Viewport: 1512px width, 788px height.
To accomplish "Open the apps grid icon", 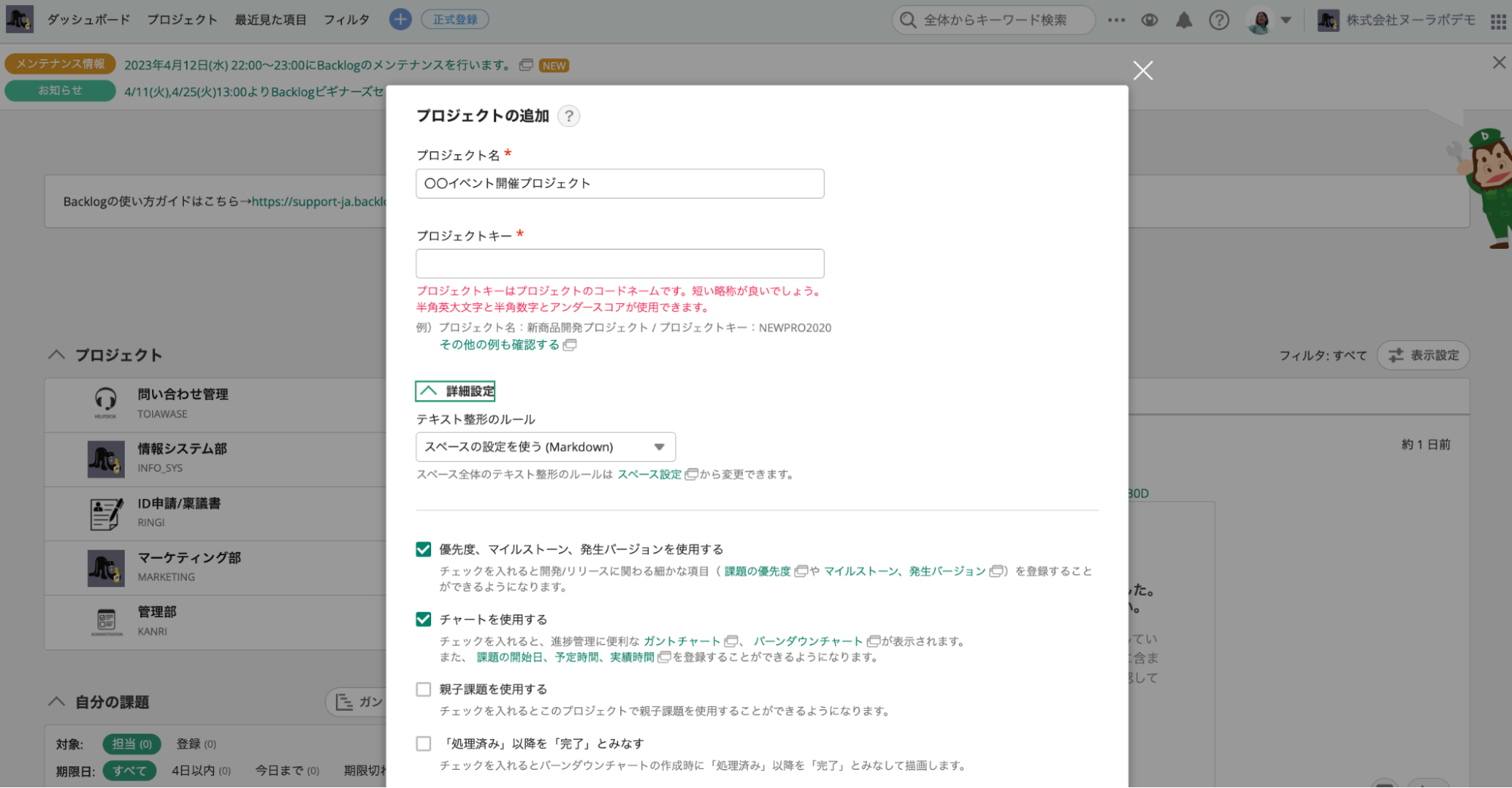I will pyautogui.click(x=1498, y=21).
